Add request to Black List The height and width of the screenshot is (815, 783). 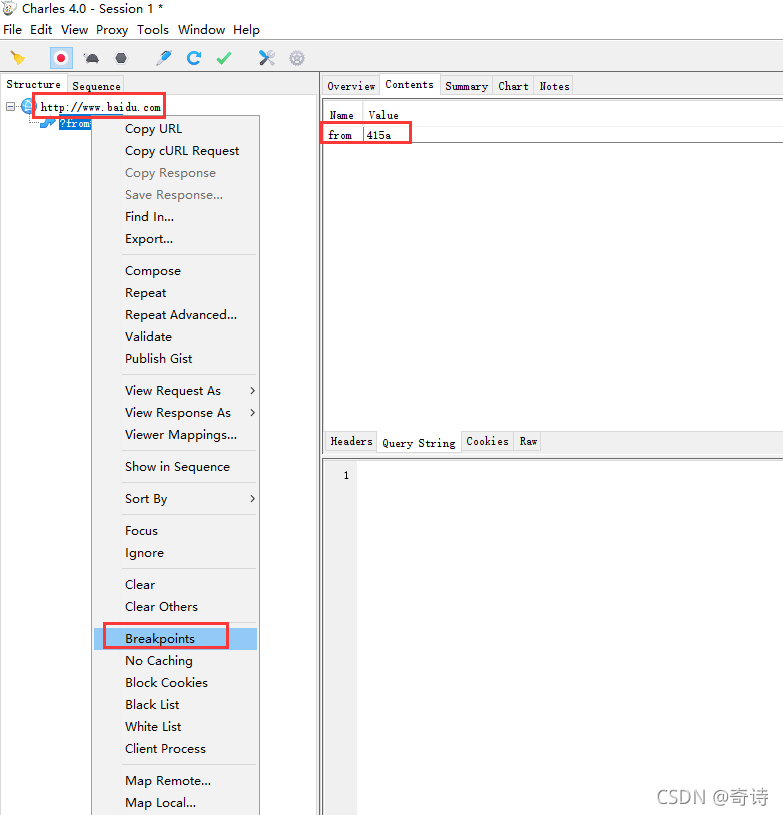175,705
